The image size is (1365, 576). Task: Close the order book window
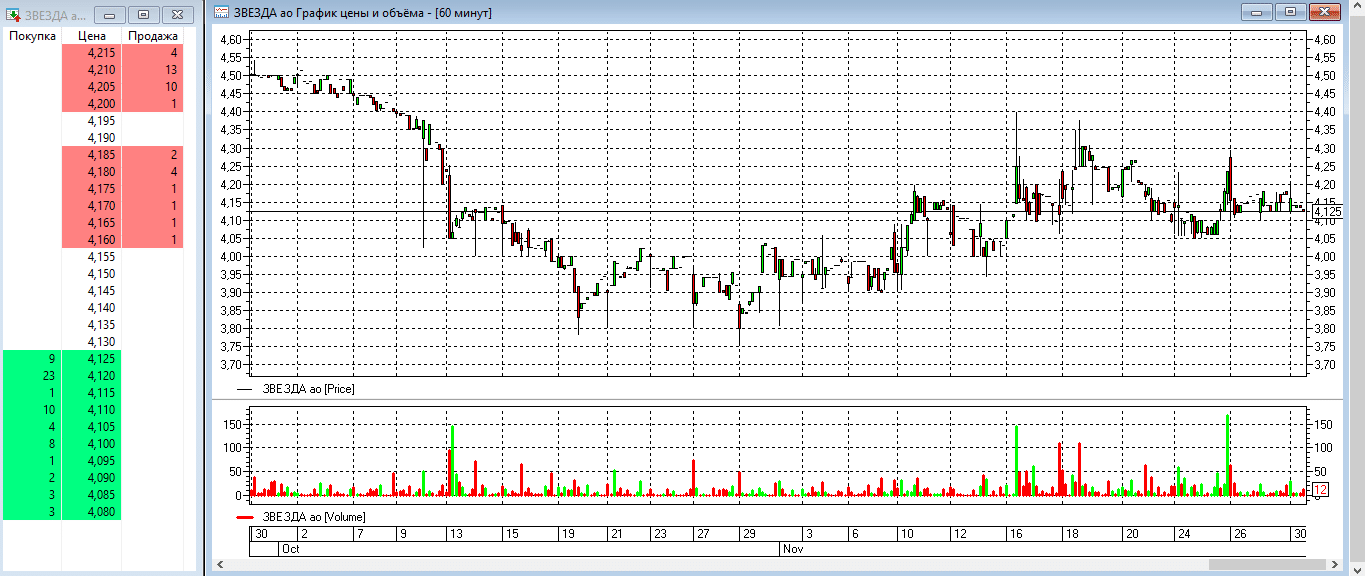[177, 14]
